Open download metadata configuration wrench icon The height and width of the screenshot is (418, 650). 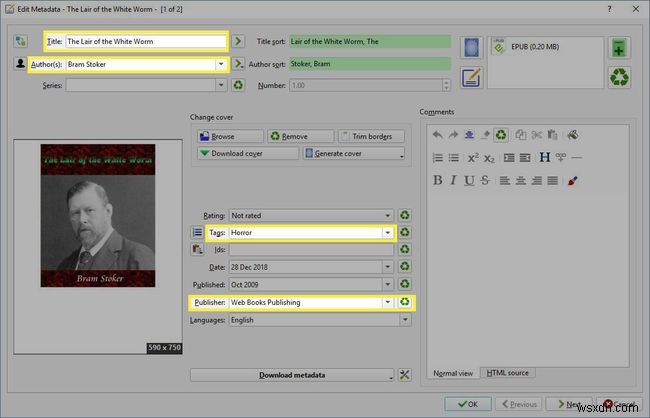coord(405,375)
